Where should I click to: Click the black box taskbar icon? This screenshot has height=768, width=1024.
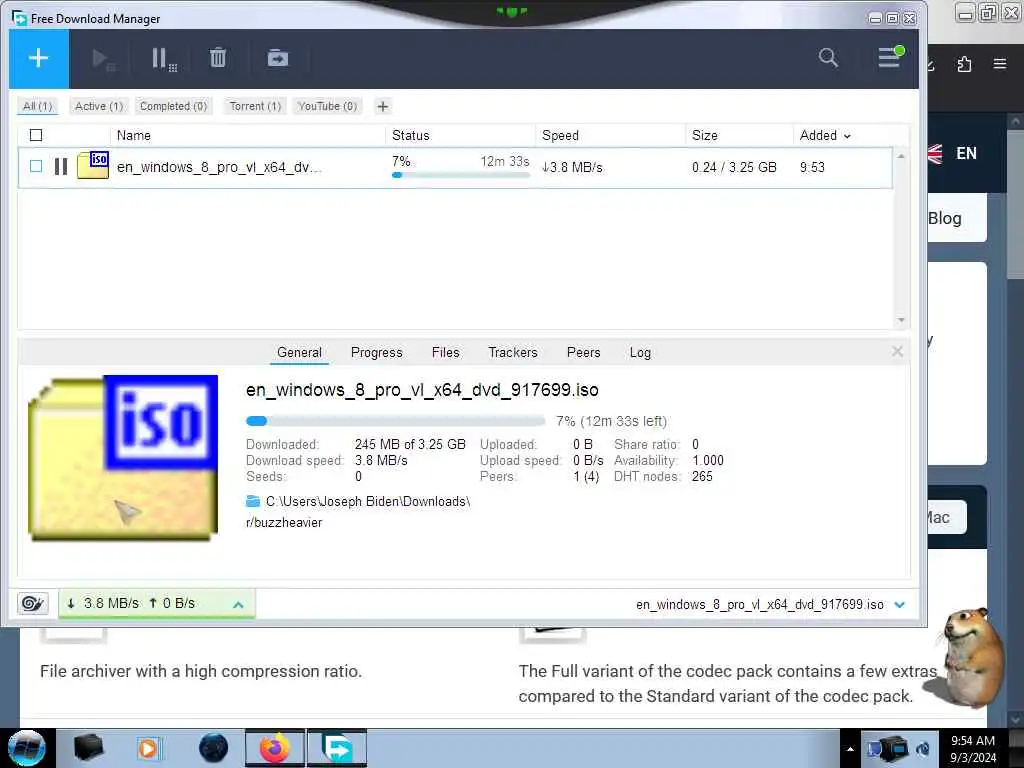pyautogui.click(x=89, y=748)
